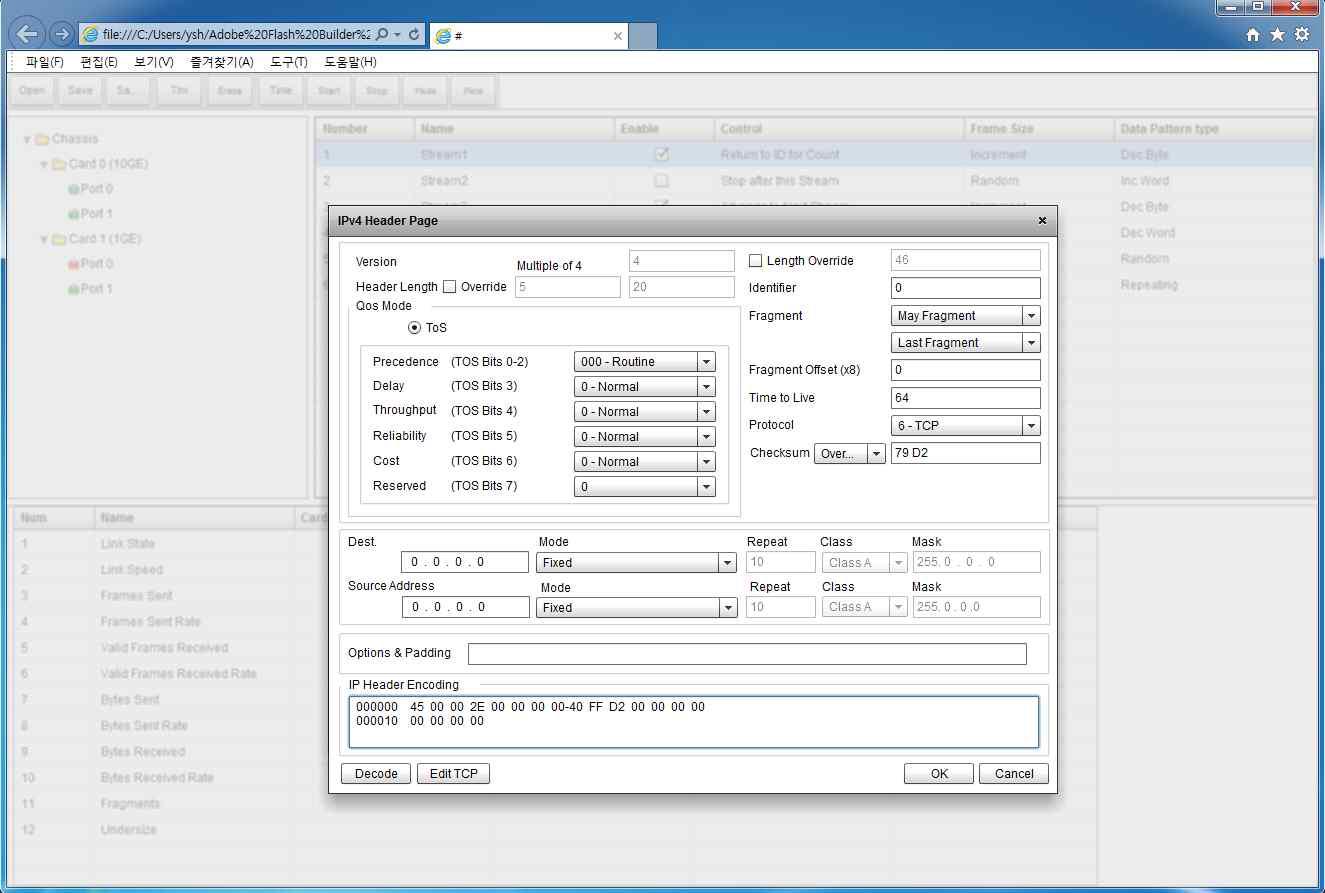1325x893 pixels.
Task: Click the browser forward arrow
Action: [x=61, y=34]
